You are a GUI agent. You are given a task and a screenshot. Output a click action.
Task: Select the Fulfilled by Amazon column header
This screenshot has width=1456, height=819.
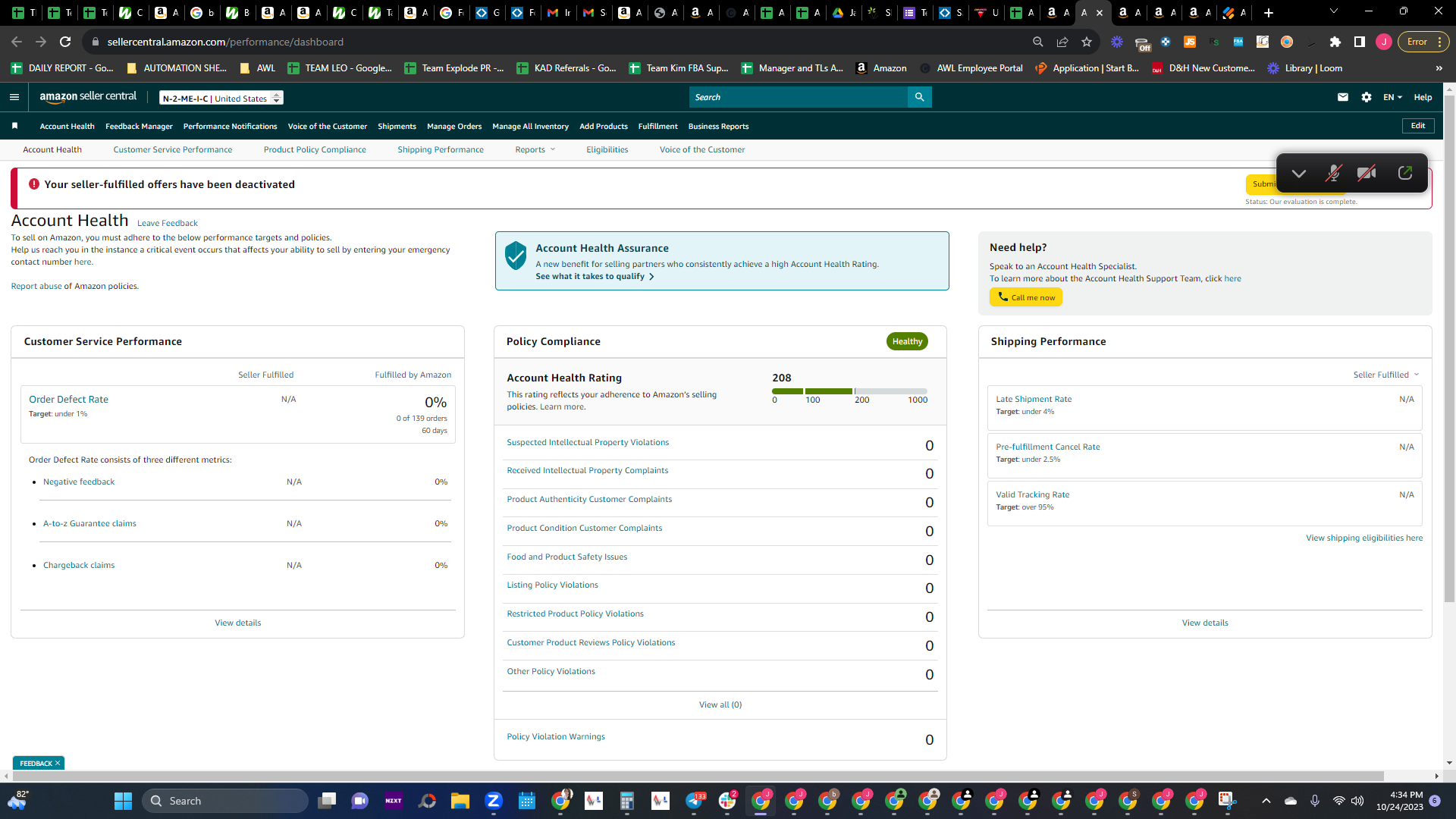coord(413,375)
